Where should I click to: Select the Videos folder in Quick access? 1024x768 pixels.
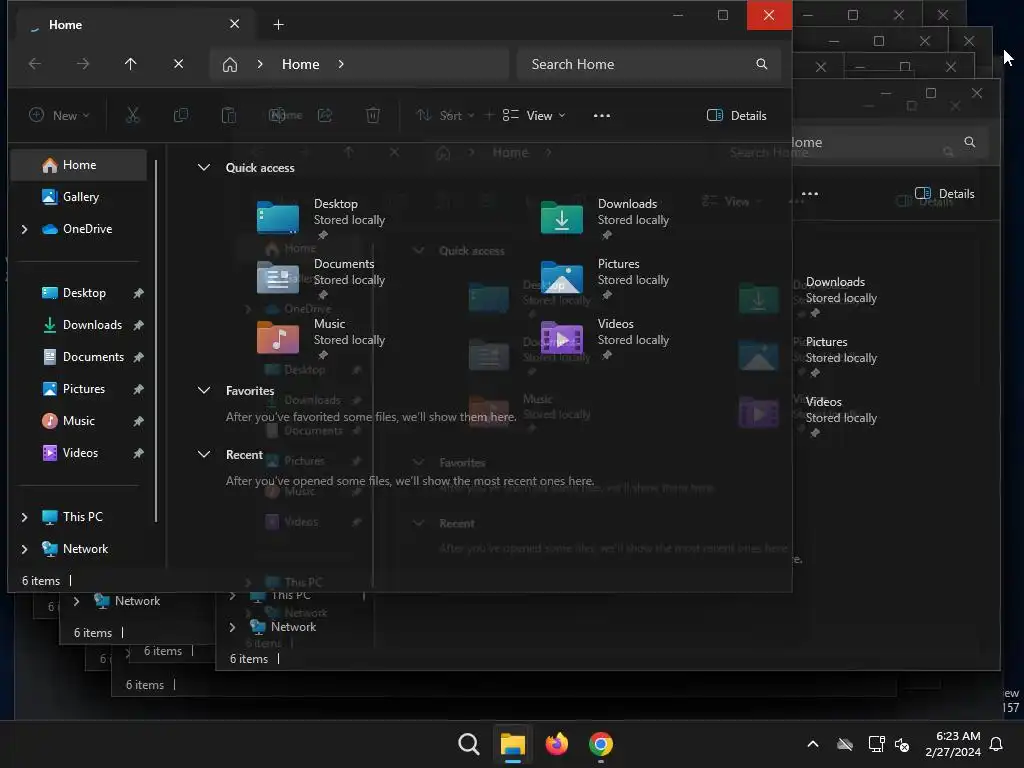tap(605, 338)
